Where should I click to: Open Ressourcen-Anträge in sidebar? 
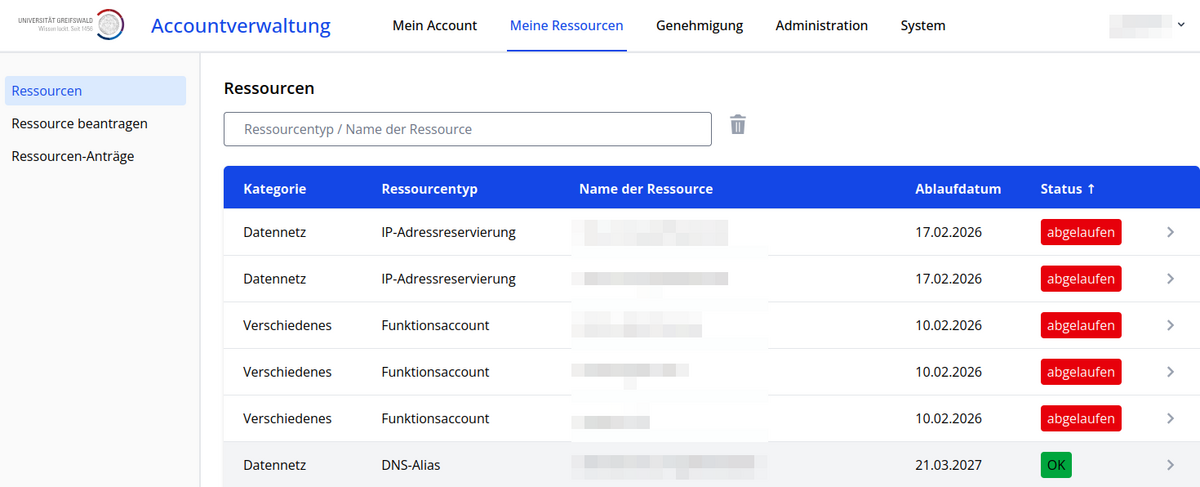click(73, 156)
